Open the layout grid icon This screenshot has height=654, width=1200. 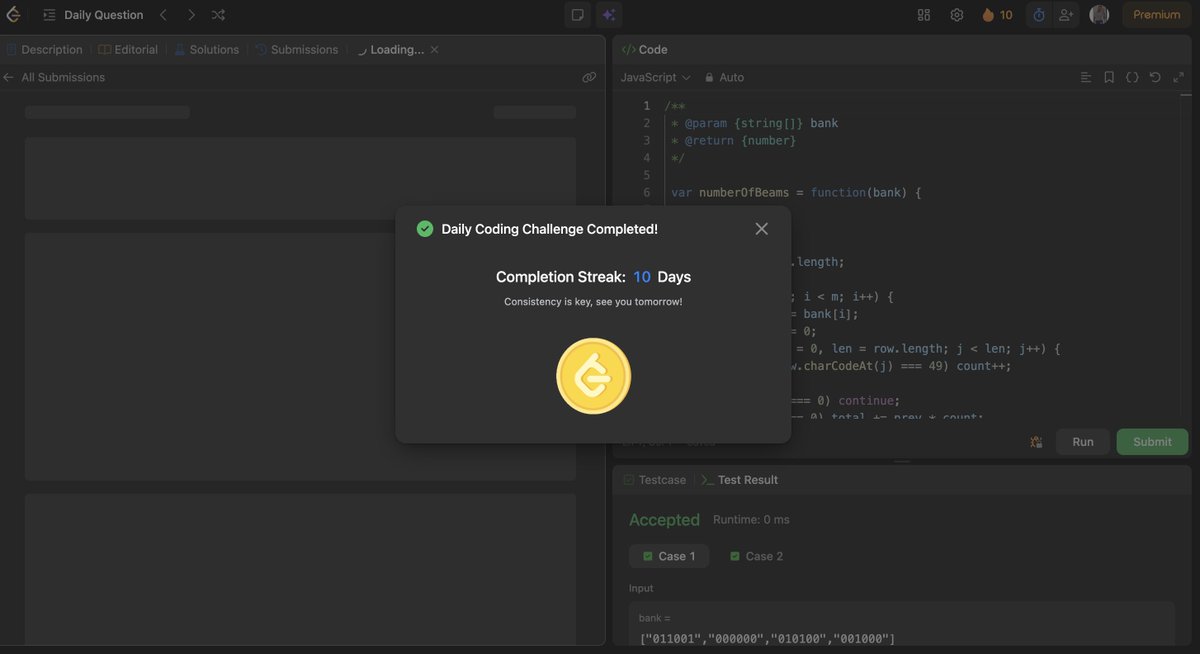[x=924, y=15]
